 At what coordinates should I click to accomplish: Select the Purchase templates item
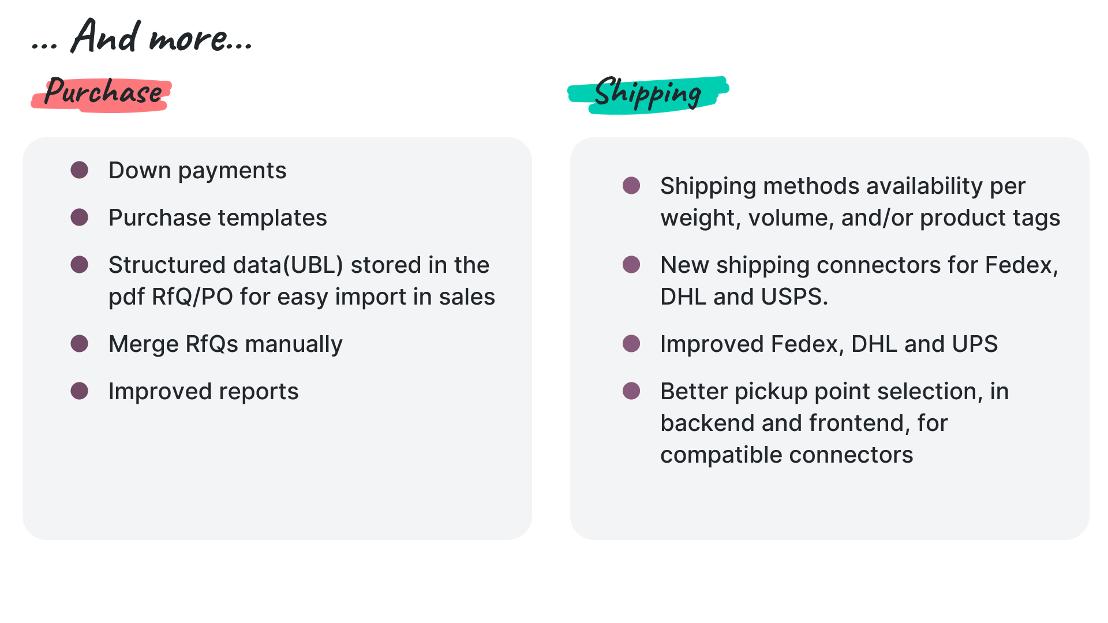218,218
